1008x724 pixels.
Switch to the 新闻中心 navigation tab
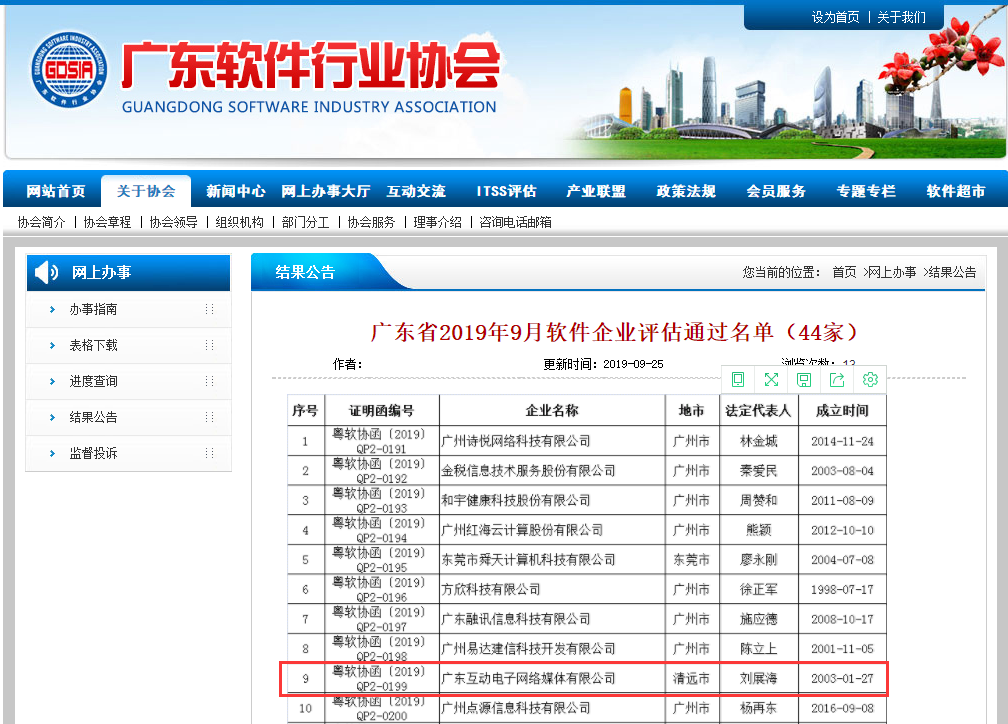coord(236,191)
